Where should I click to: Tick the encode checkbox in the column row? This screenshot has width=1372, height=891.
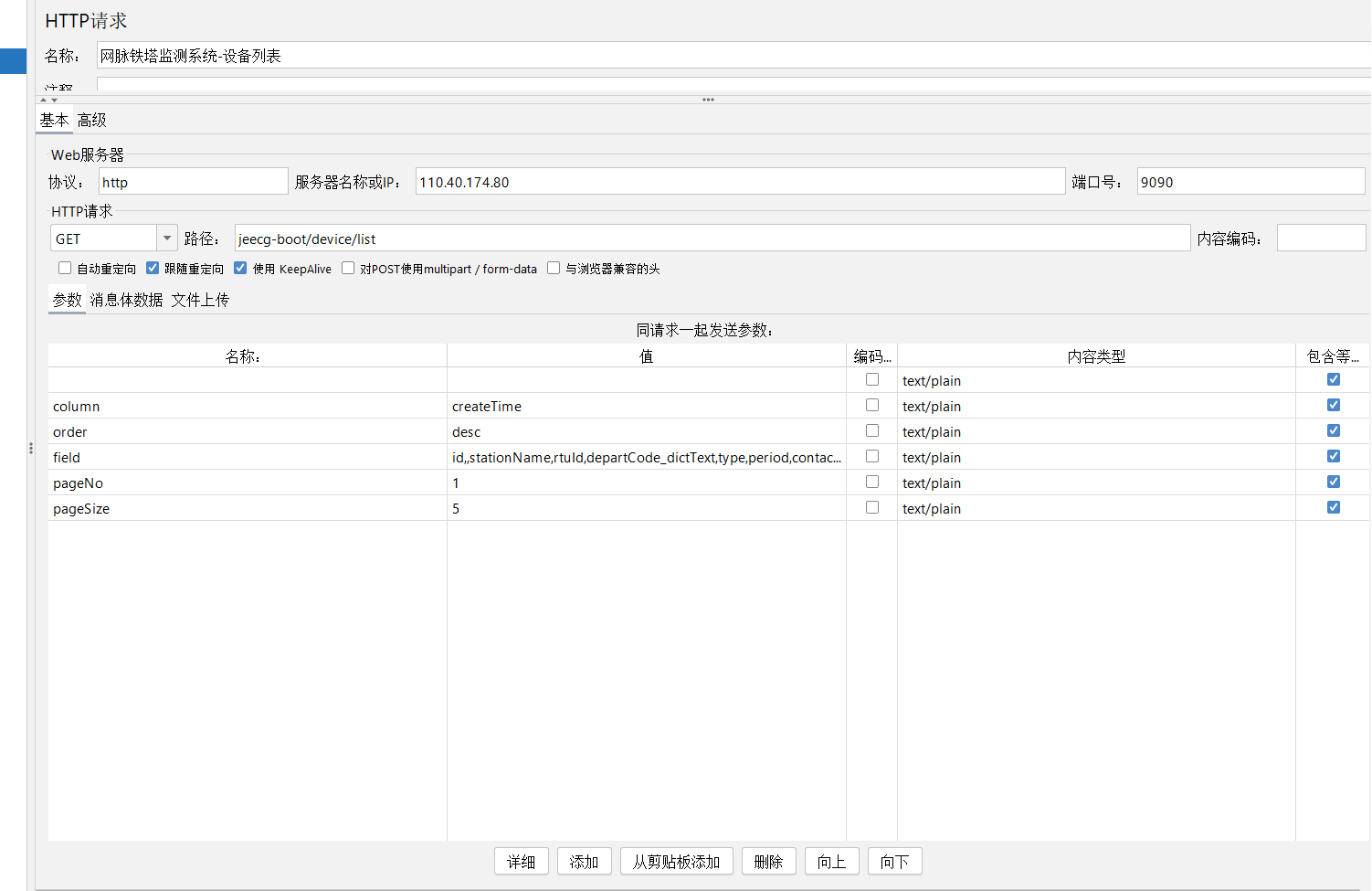pos(872,405)
